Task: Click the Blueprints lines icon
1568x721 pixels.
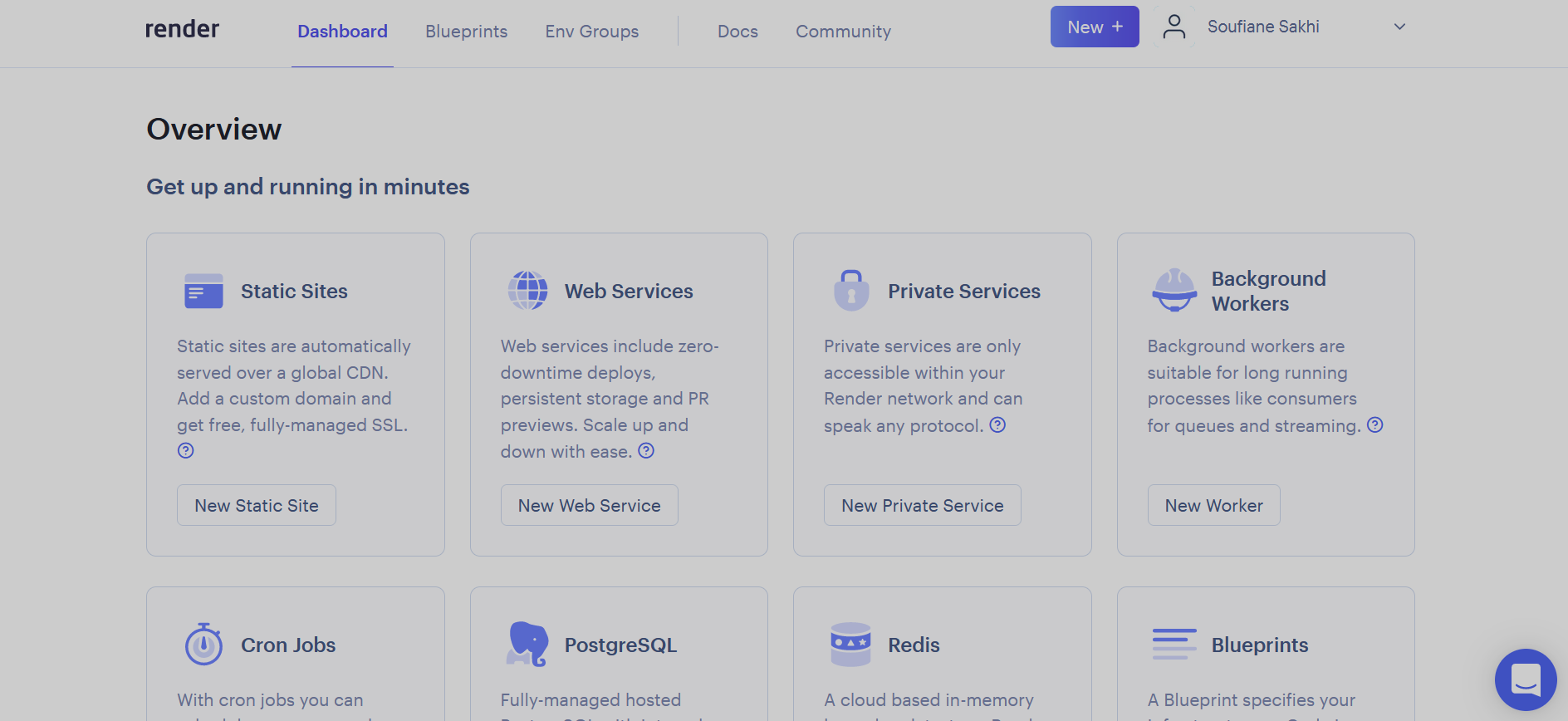Action: [1174, 645]
